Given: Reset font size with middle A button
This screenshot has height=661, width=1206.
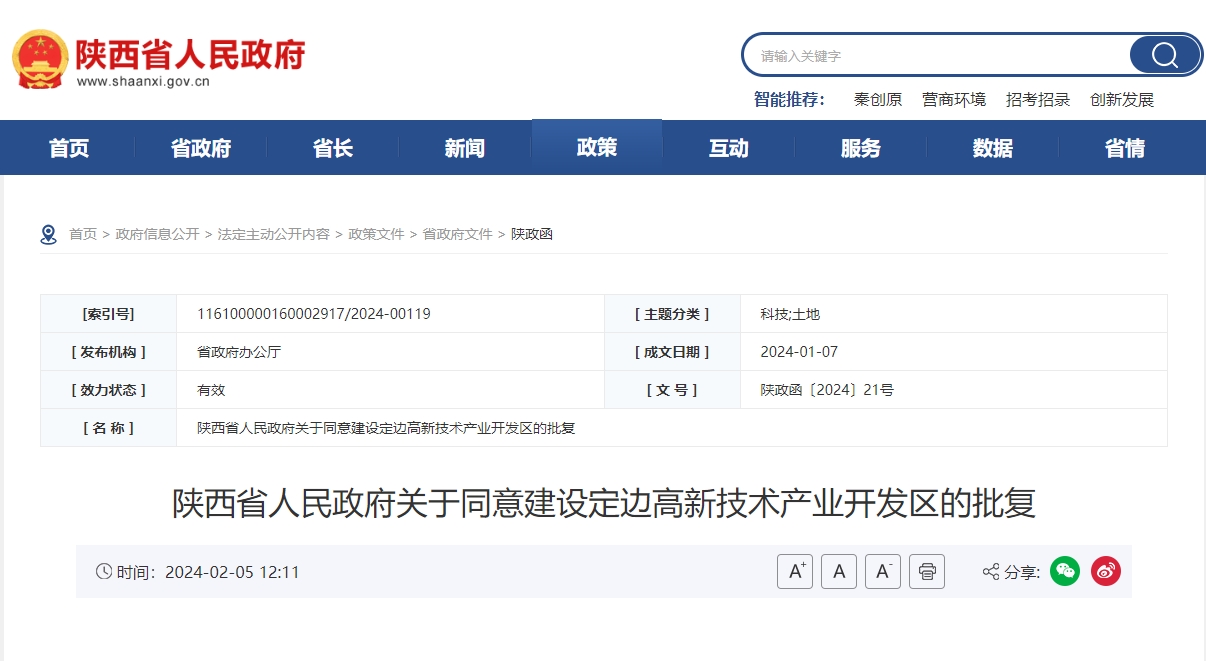Looking at the screenshot, I should coord(839,571).
